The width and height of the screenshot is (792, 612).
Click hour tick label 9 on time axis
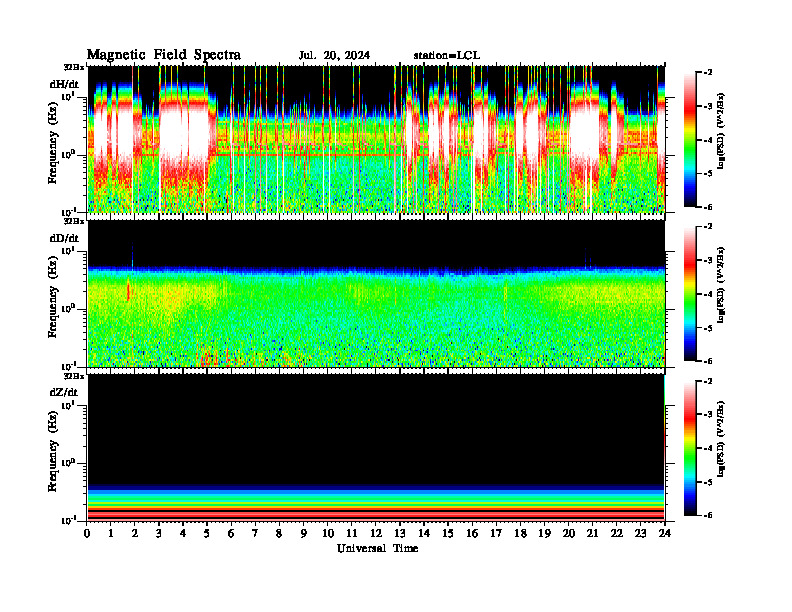click(x=304, y=533)
